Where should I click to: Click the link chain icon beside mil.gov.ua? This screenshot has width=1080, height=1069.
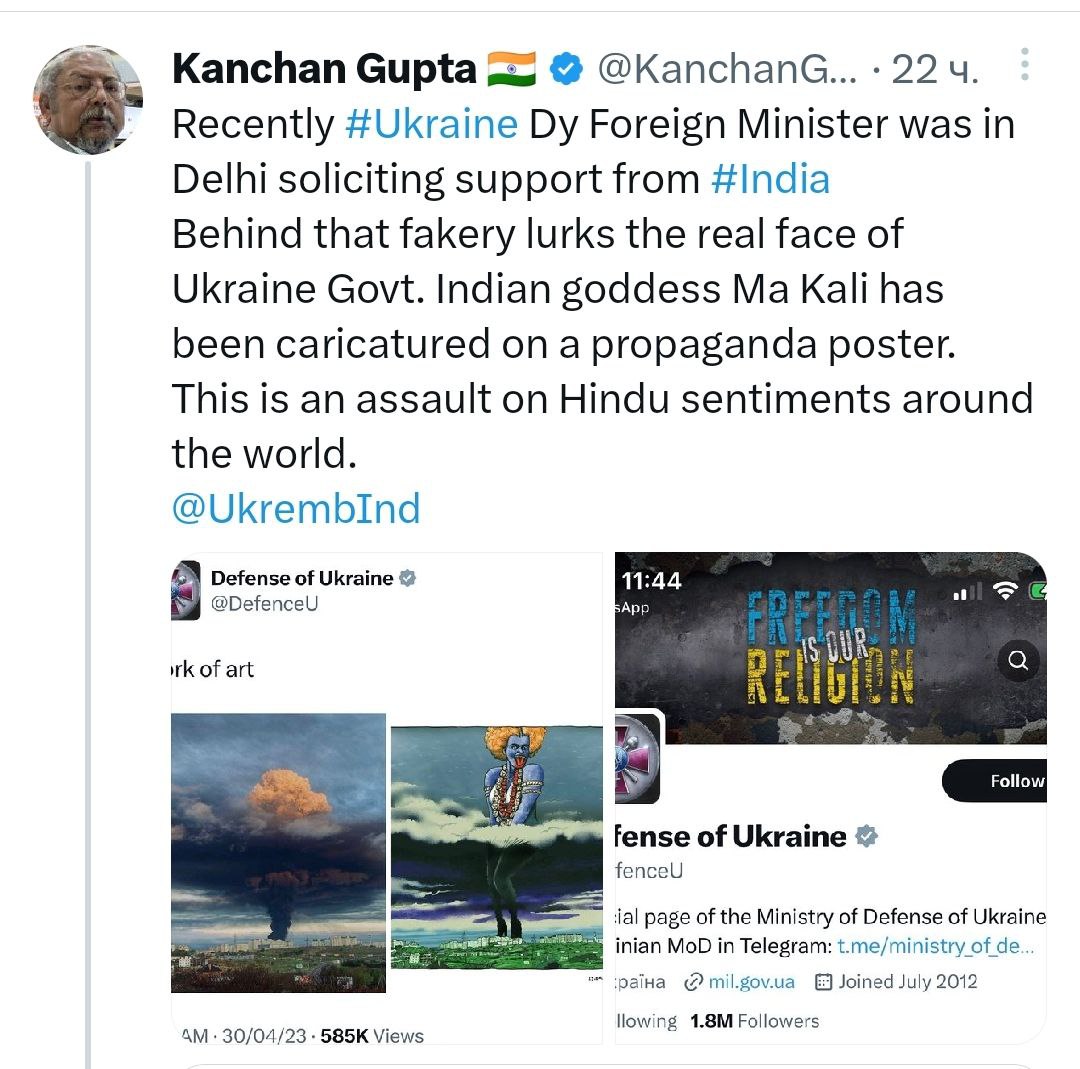tap(693, 981)
